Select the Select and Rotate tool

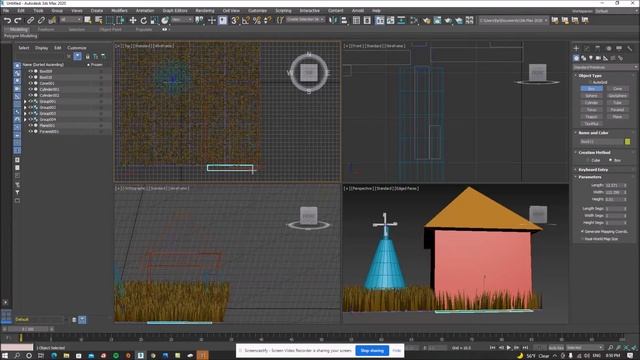144,20
